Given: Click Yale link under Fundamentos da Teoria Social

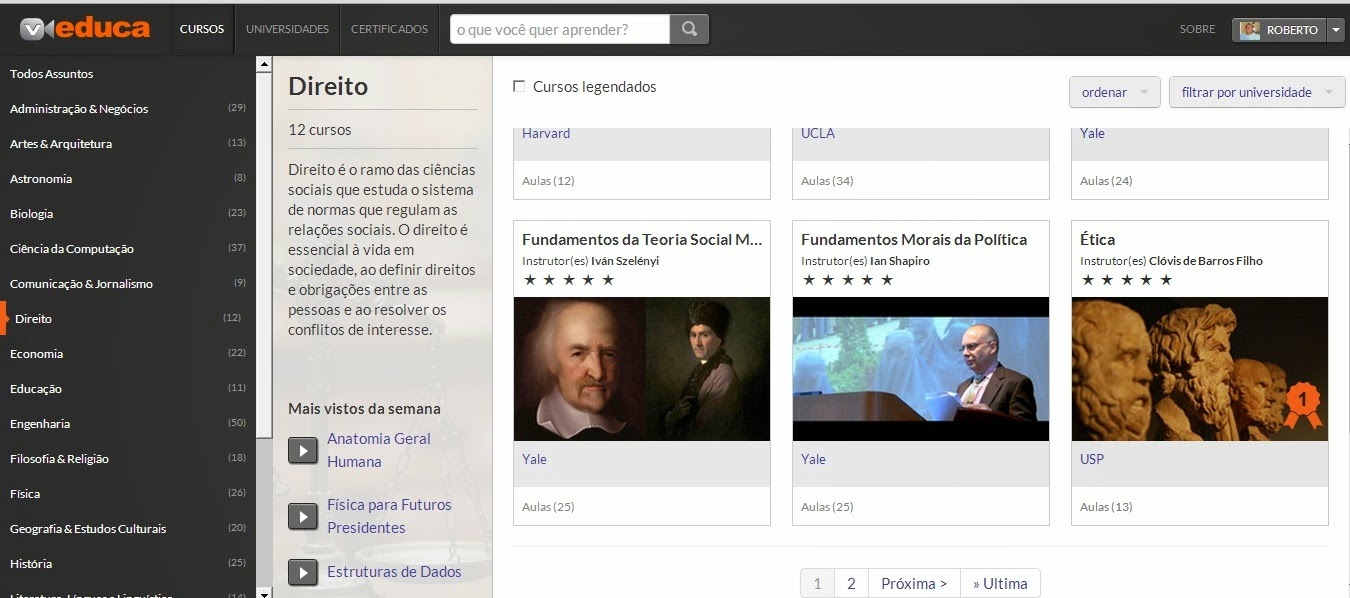Looking at the screenshot, I should (x=534, y=459).
